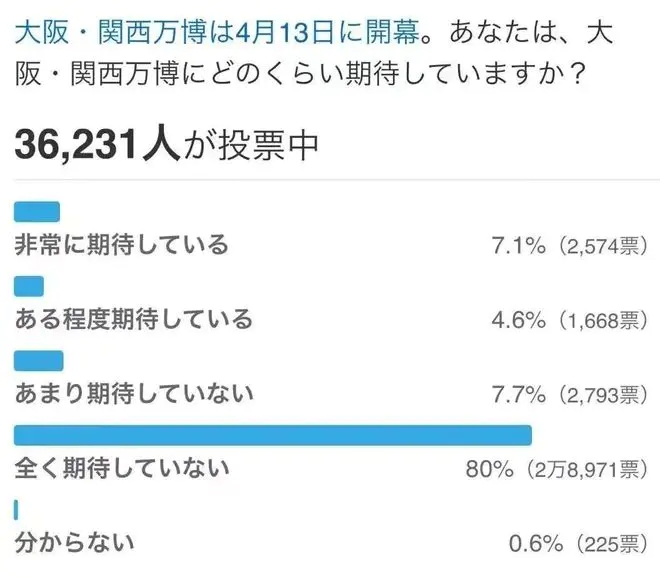The image size is (660, 577).
Task: Click the blue bar above 非常に期待している
Action: click(x=37, y=212)
